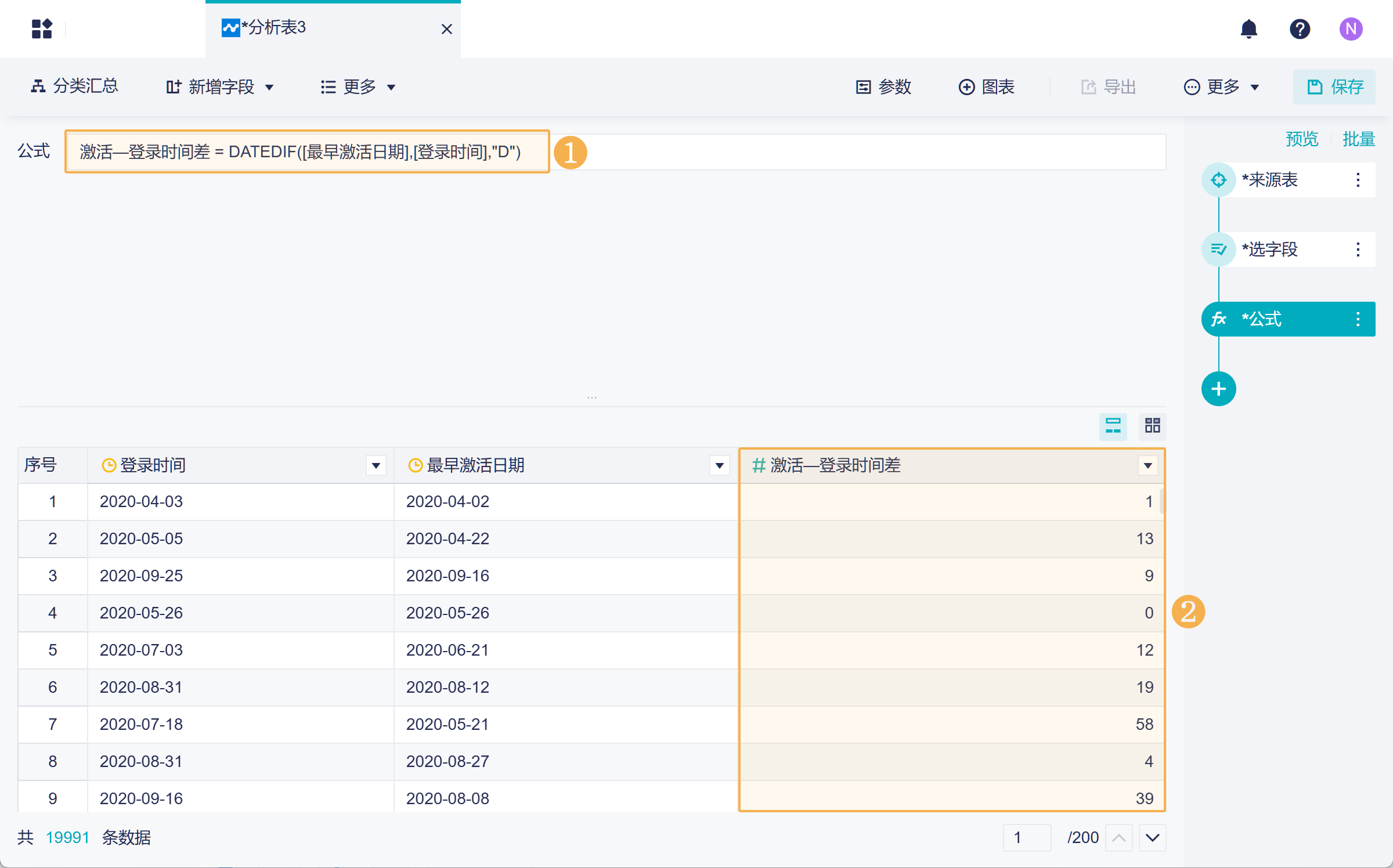Click the page number input box
1393x868 pixels.
pyautogui.click(x=1026, y=837)
